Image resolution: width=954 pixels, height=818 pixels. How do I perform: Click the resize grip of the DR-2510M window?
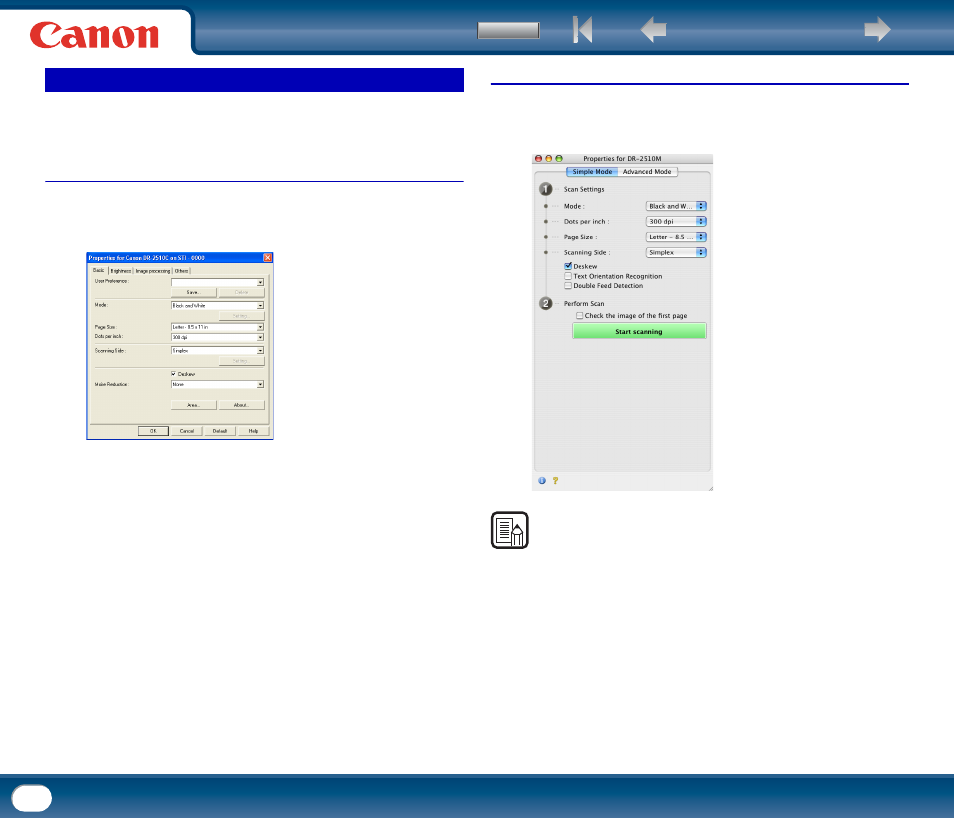(x=709, y=488)
